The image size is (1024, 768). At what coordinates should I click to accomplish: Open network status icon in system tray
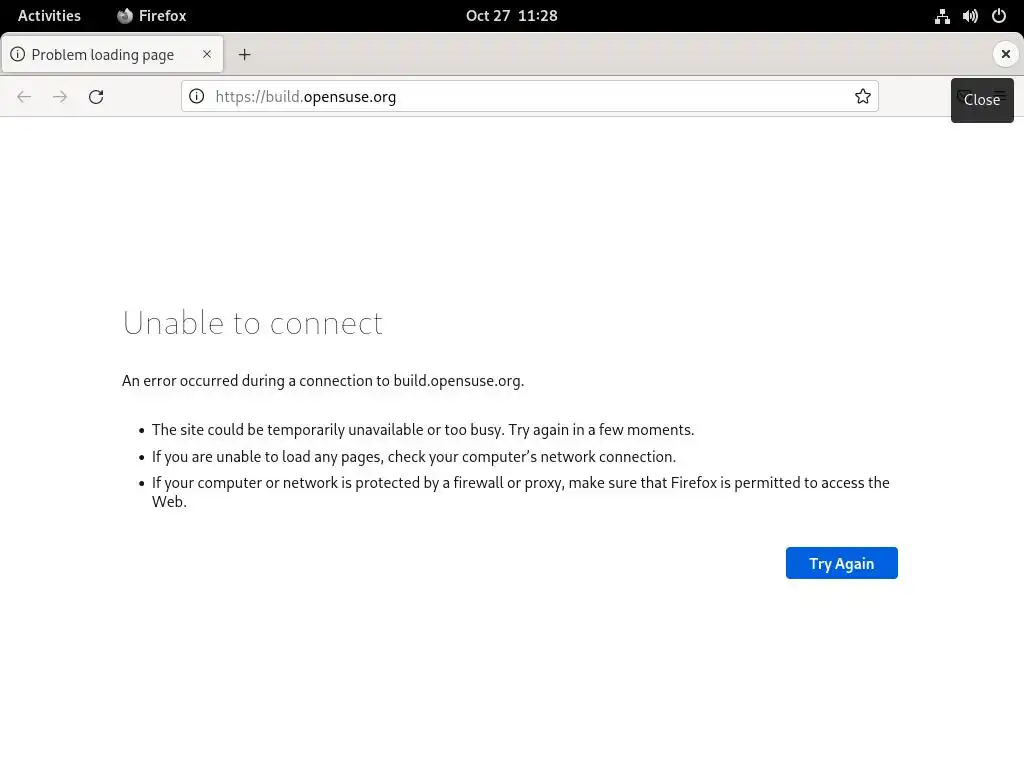click(x=942, y=16)
